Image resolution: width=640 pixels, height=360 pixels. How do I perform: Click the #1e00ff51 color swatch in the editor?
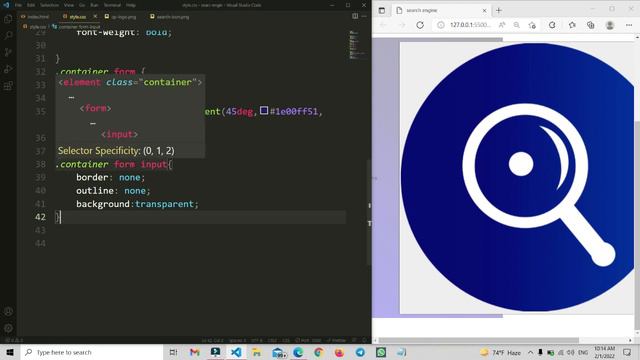tap(264, 111)
